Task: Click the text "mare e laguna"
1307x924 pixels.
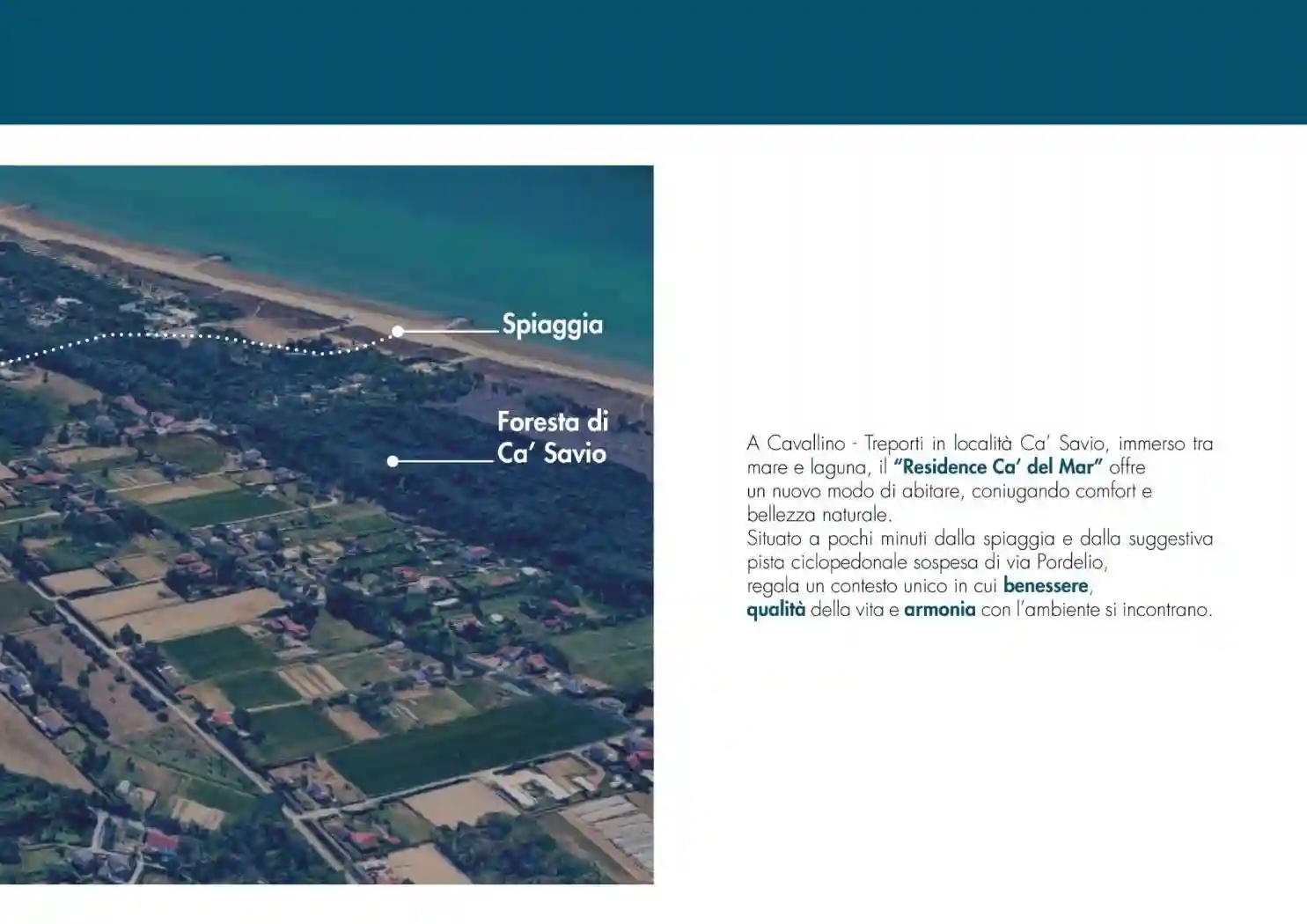Action: [x=807, y=467]
